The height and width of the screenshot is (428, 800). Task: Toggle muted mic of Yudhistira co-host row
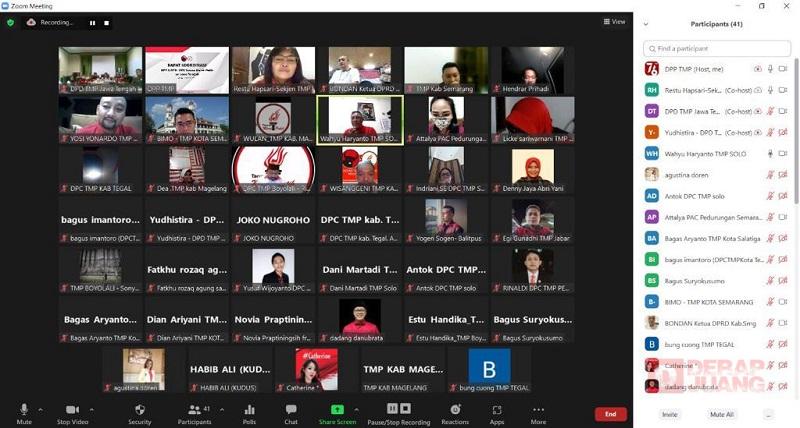tap(770, 132)
